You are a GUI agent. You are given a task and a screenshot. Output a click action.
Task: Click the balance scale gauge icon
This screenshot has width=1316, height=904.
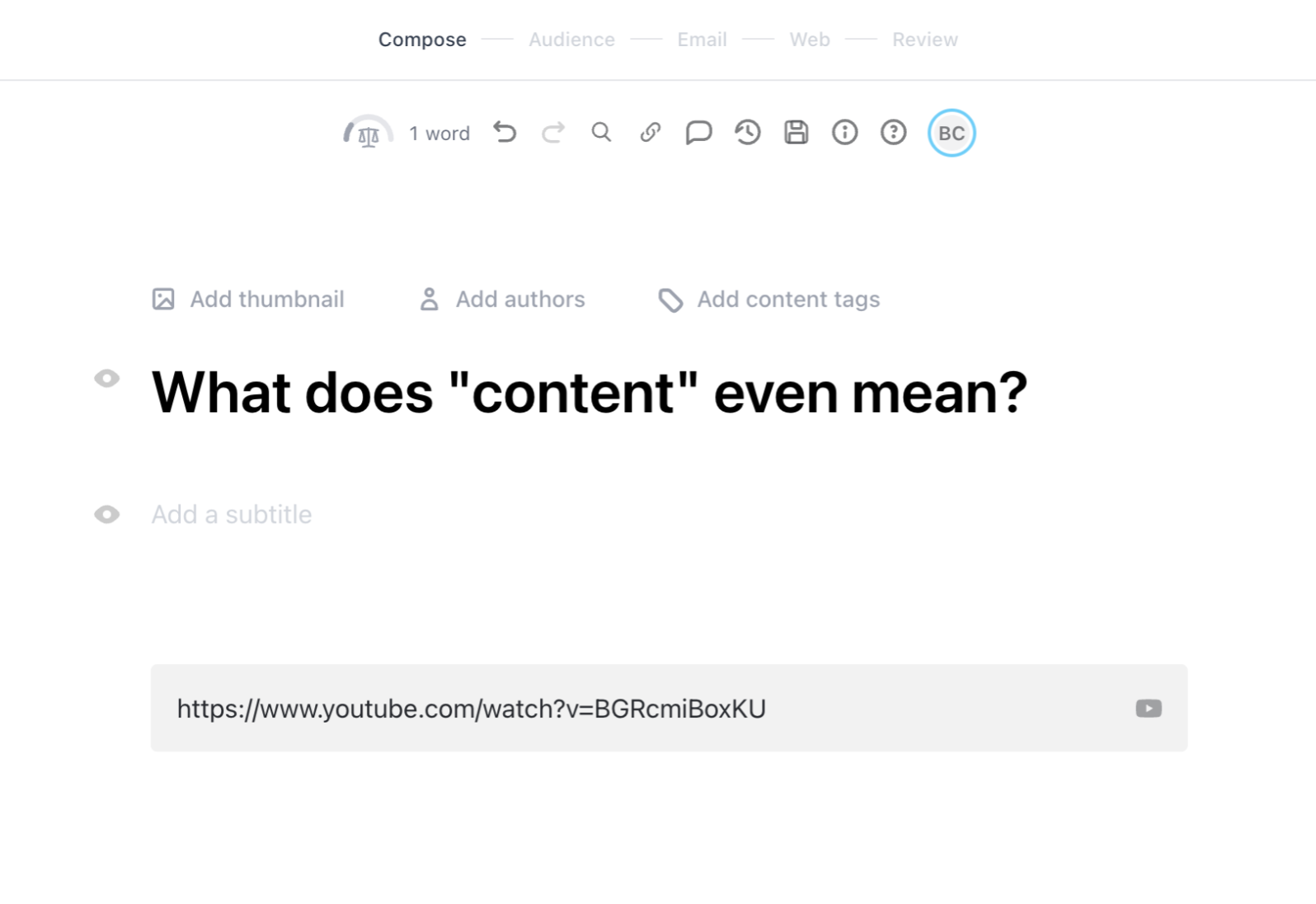click(368, 133)
